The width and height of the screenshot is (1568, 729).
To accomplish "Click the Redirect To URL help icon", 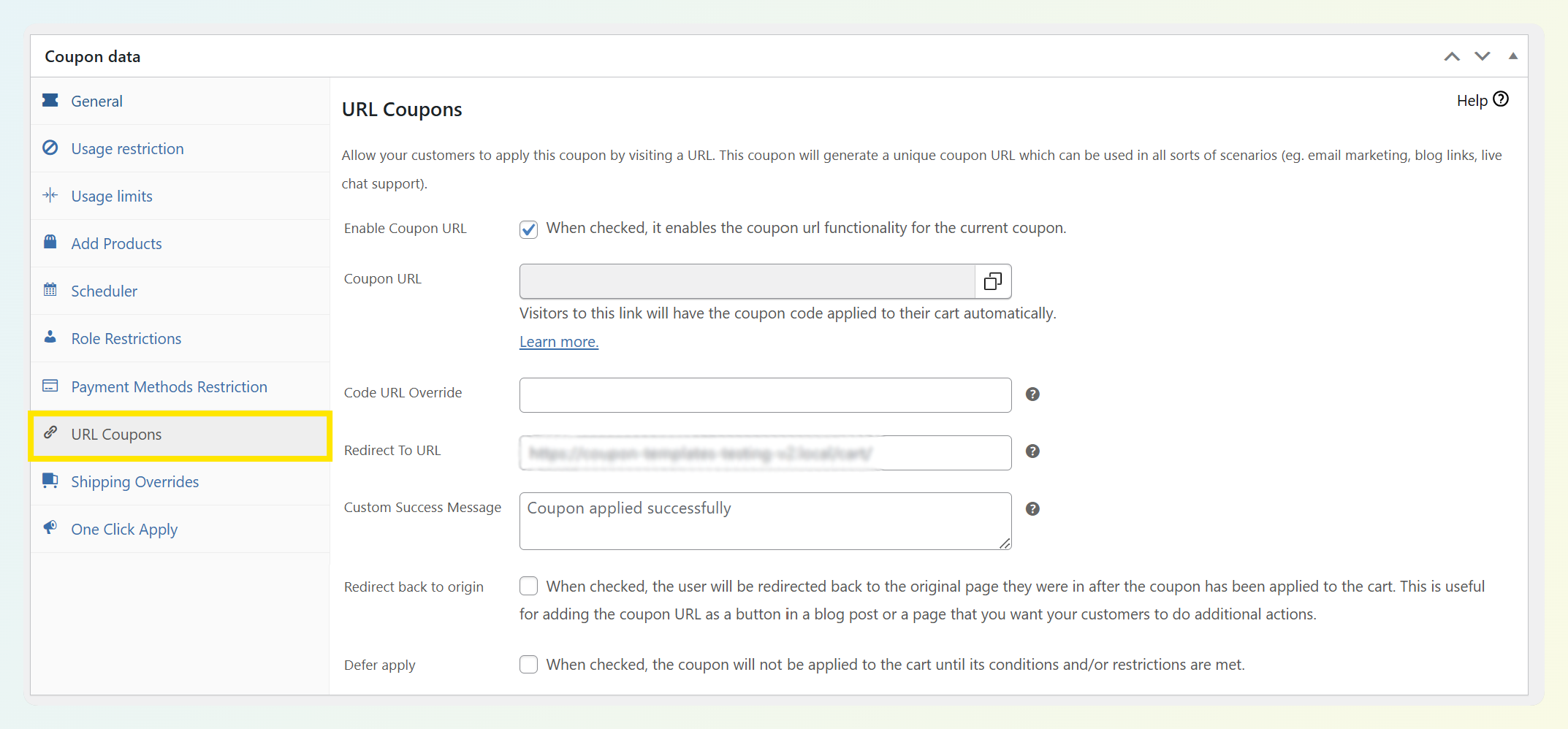I will pos(1032,451).
